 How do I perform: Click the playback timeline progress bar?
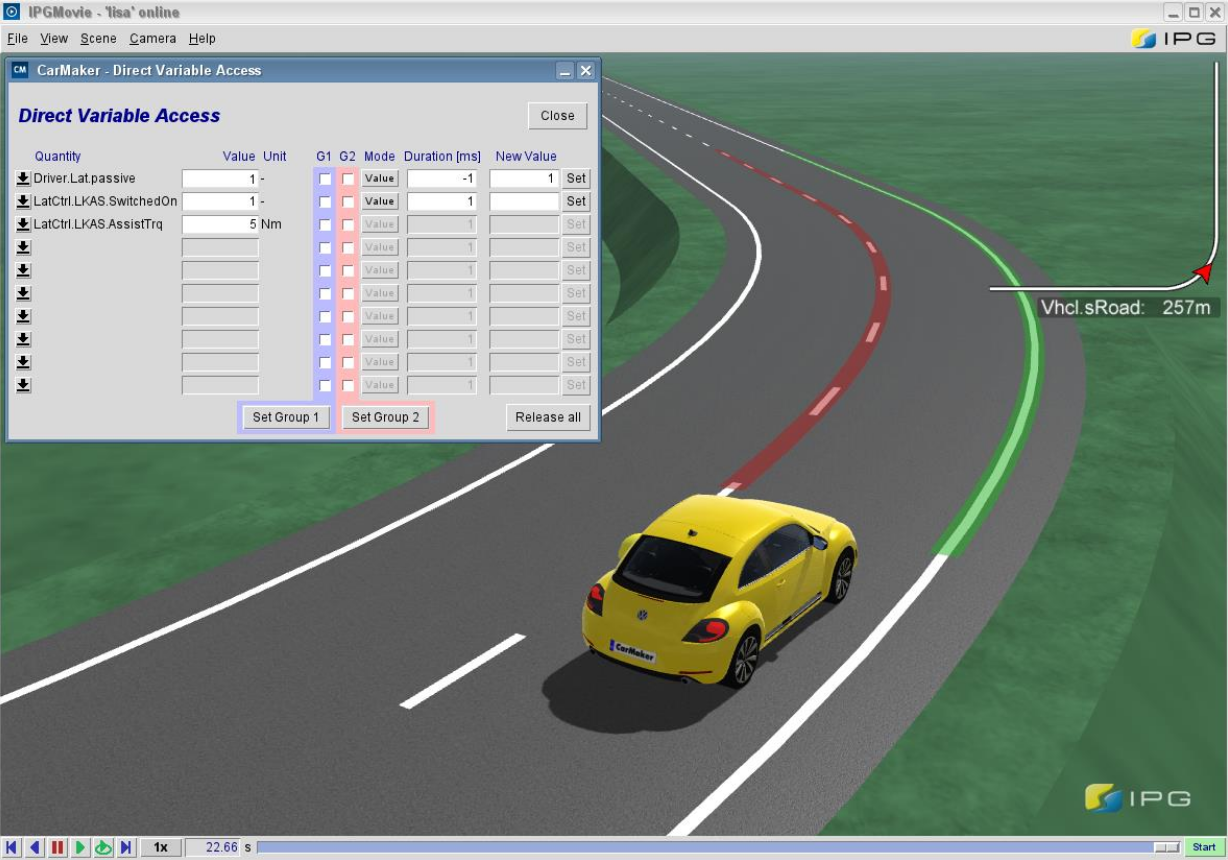pos(700,848)
